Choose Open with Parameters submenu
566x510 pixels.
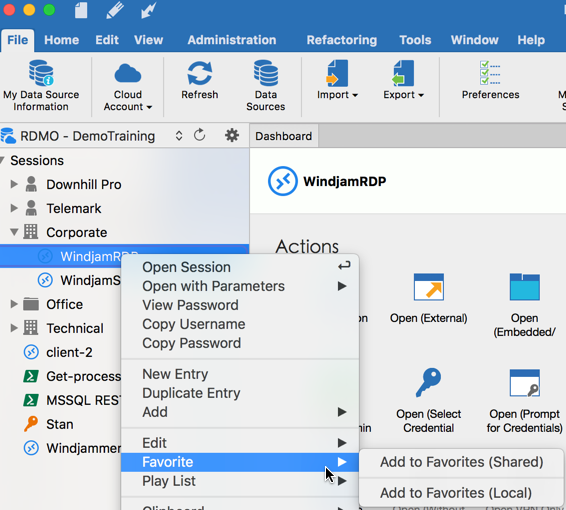[x=240, y=286]
